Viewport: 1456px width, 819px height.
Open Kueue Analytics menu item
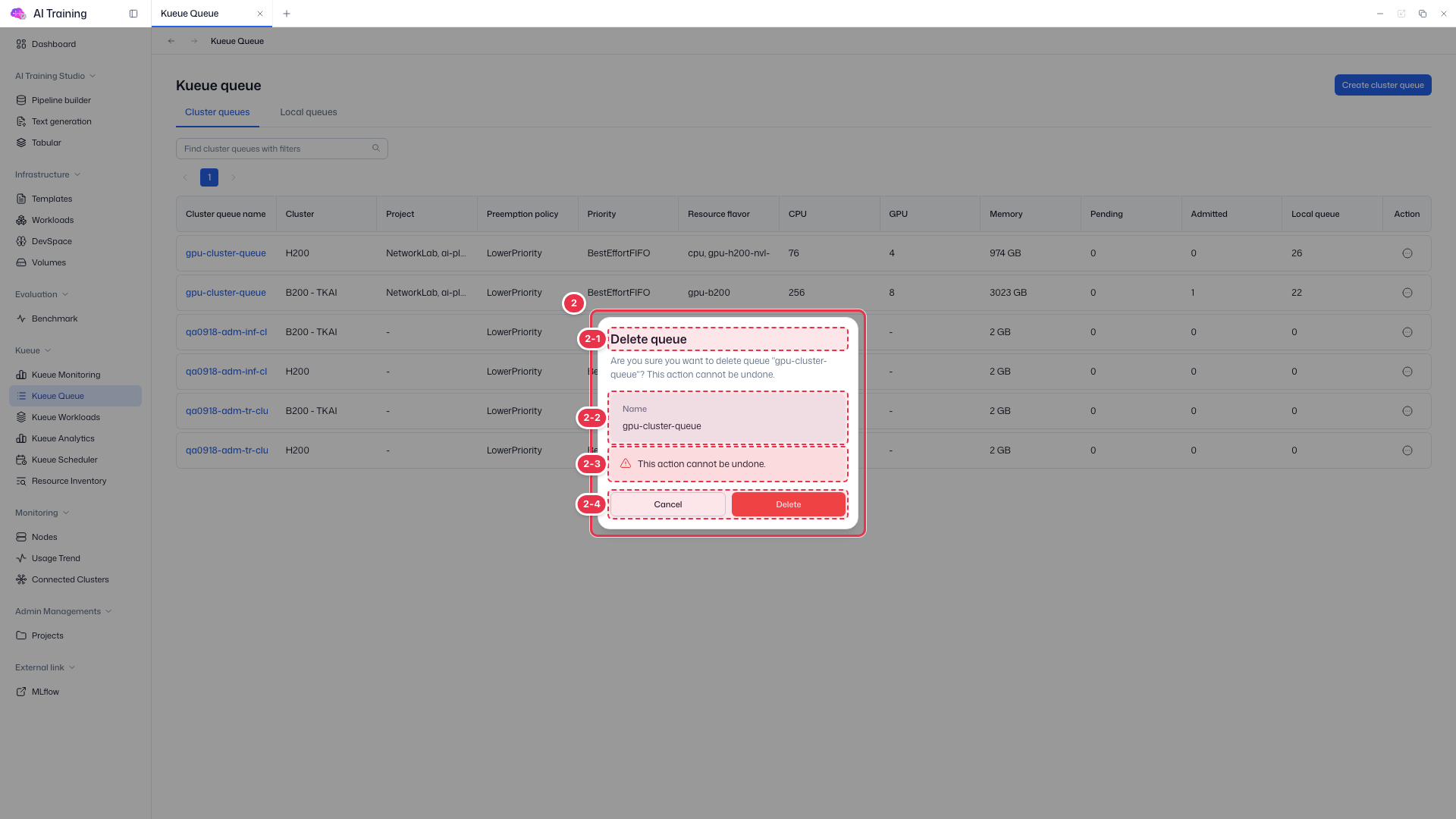coord(75,438)
